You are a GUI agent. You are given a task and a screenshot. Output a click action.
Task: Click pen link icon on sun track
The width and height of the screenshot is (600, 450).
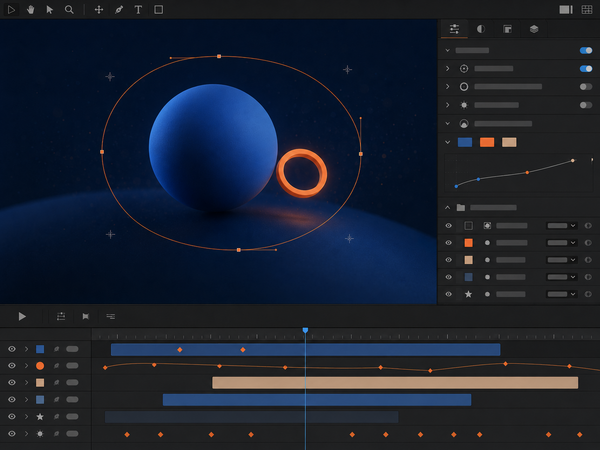[x=56, y=434]
